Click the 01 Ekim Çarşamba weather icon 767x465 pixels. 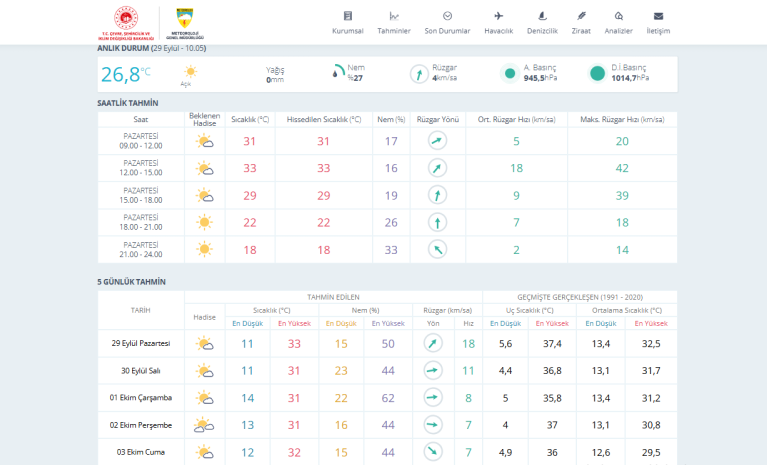click(x=204, y=398)
